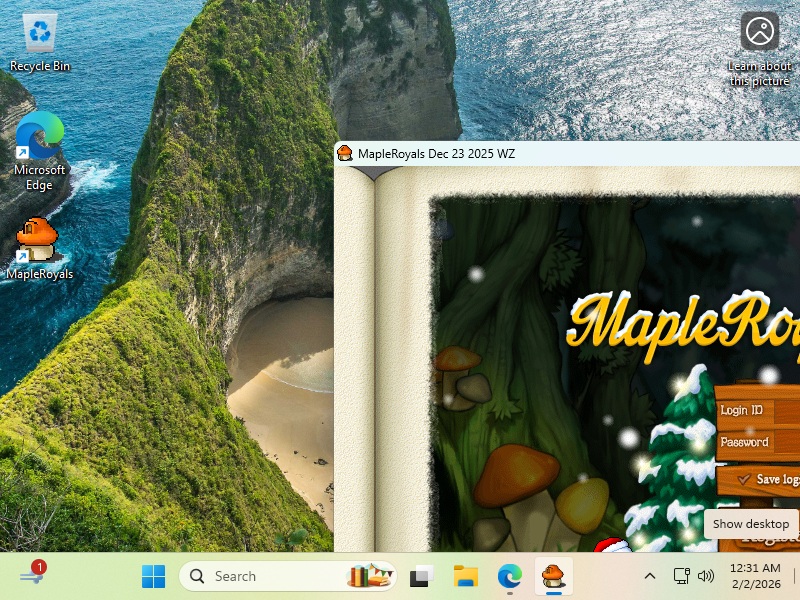Viewport: 800px width, 600px height.
Task: Toggle the Save login checkbox
Action: [743, 479]
